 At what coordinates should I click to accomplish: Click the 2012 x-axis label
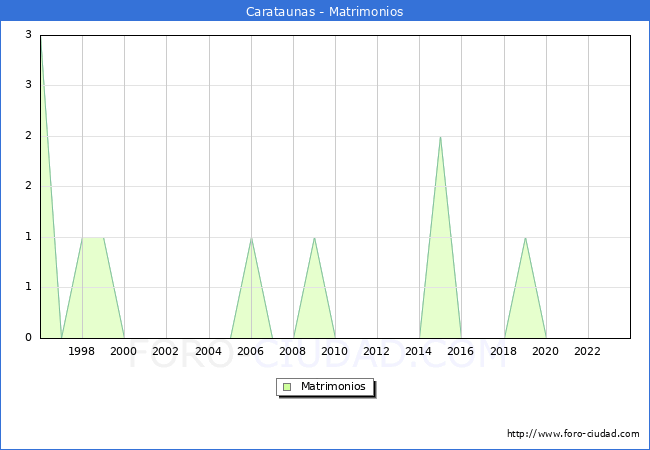tap(377, 351)
